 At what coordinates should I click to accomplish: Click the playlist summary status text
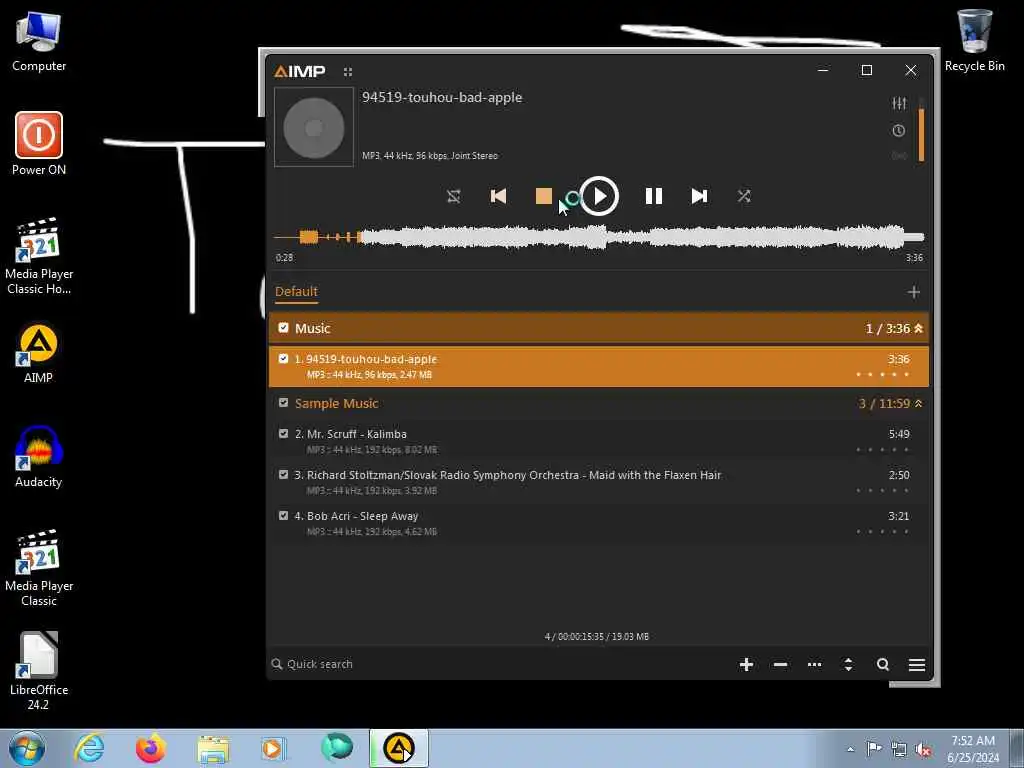597,636
